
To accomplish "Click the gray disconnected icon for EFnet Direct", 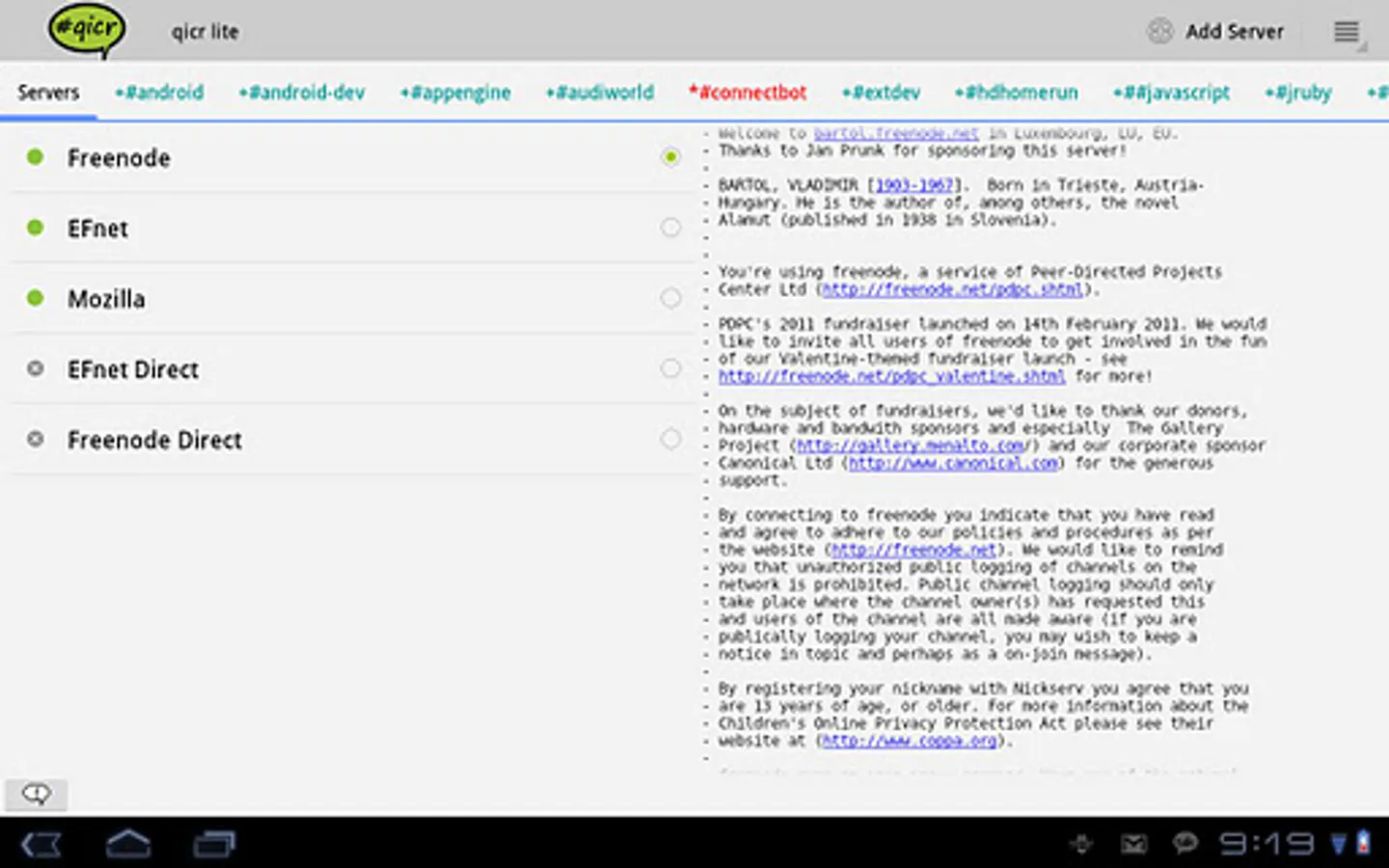I will 36,368.
